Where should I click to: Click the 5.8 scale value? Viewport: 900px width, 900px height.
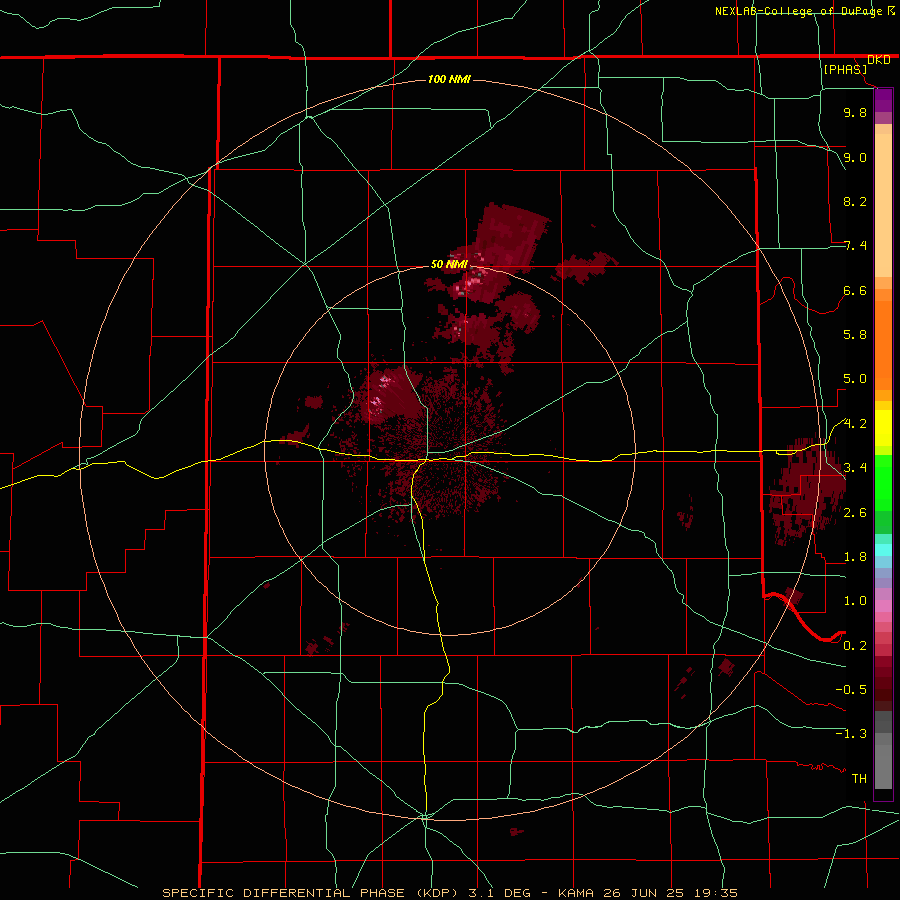(x=855, y=335)
